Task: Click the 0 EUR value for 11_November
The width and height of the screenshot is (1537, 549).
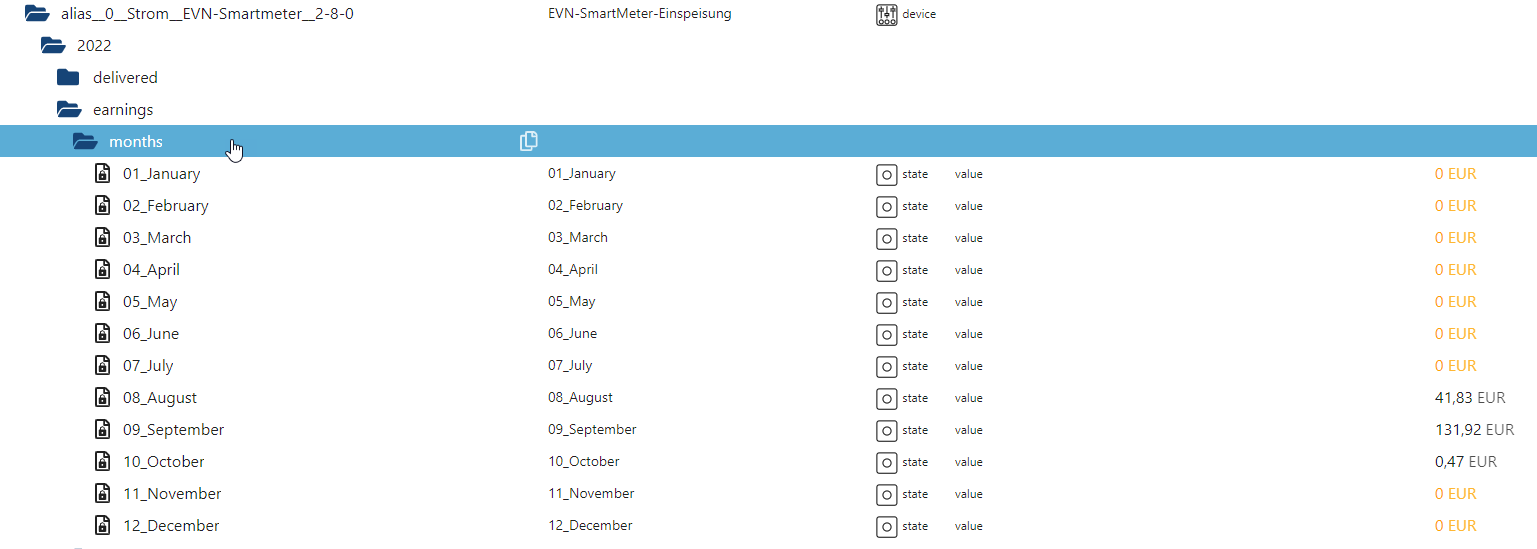Action: point(1455,493)
